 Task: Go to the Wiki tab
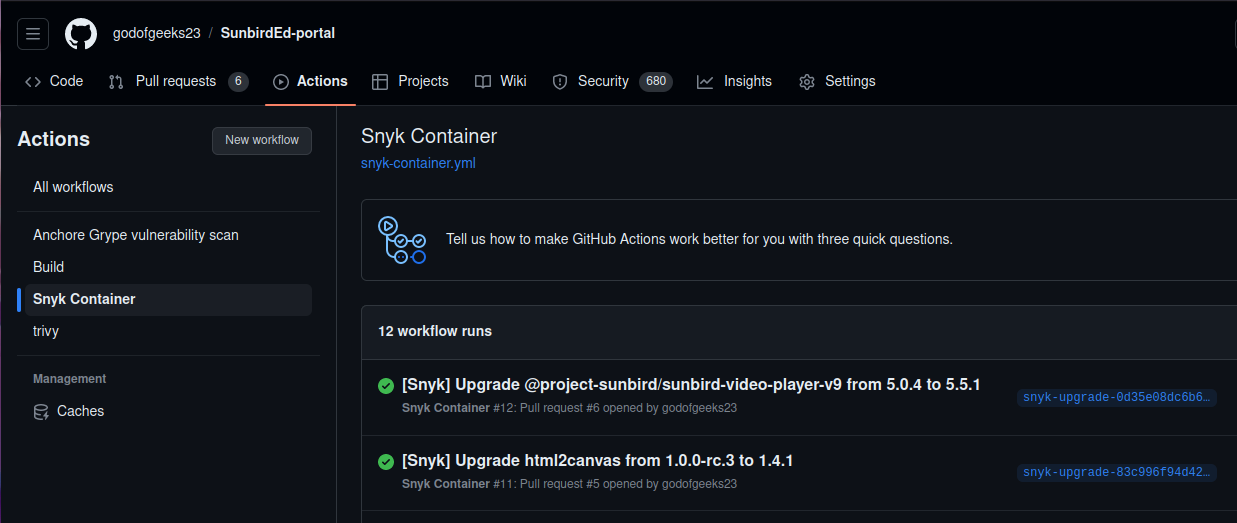501,81
